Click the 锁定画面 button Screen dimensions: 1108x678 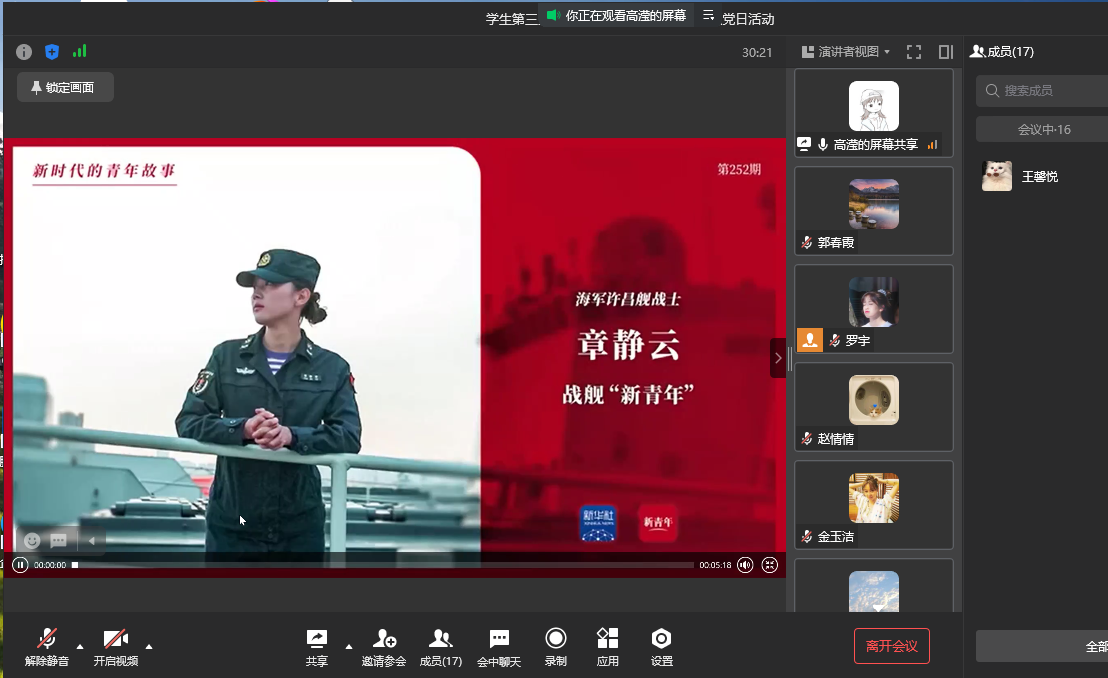tap(65, 88)
